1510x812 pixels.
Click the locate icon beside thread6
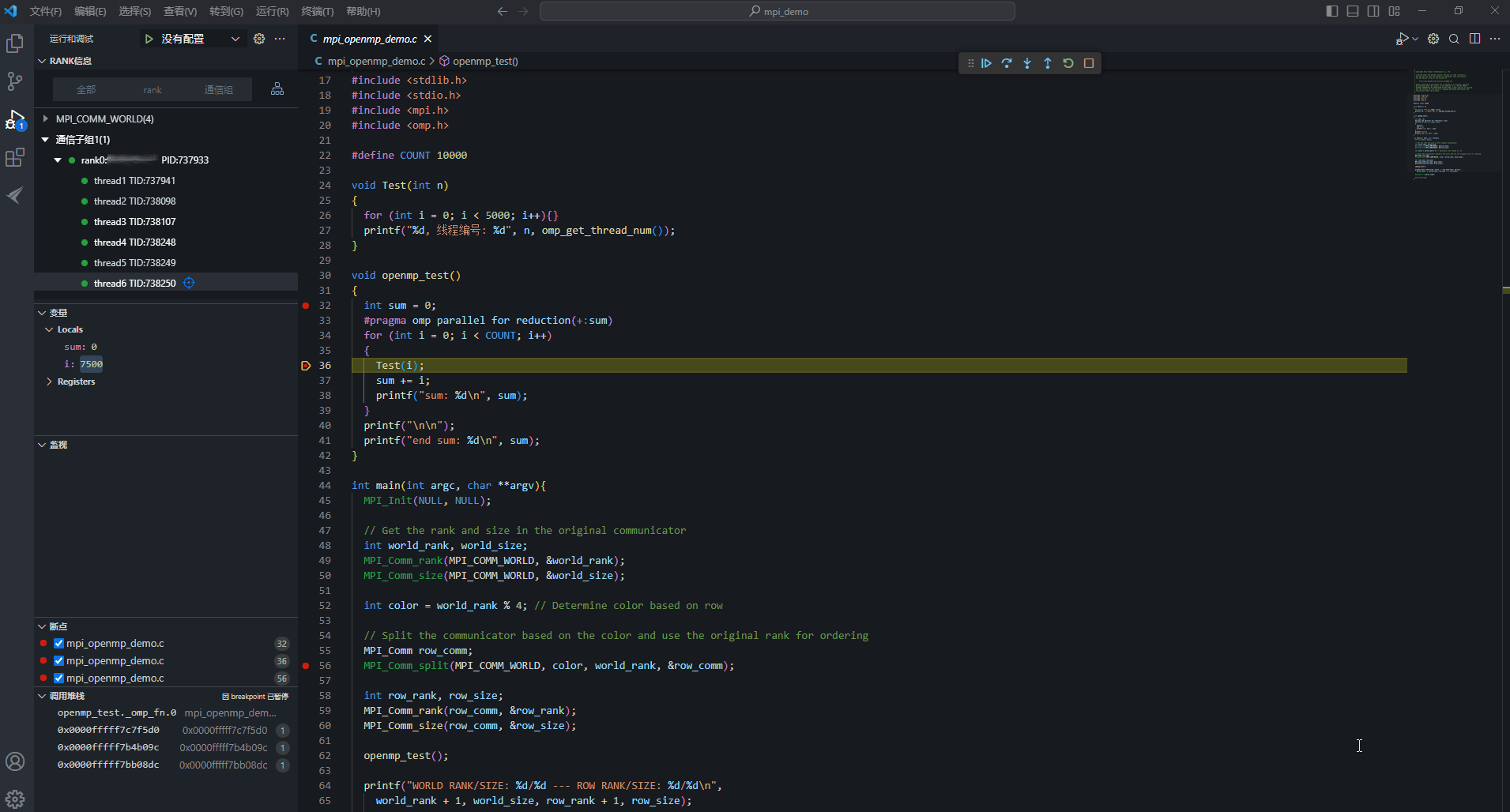point(189,283)
